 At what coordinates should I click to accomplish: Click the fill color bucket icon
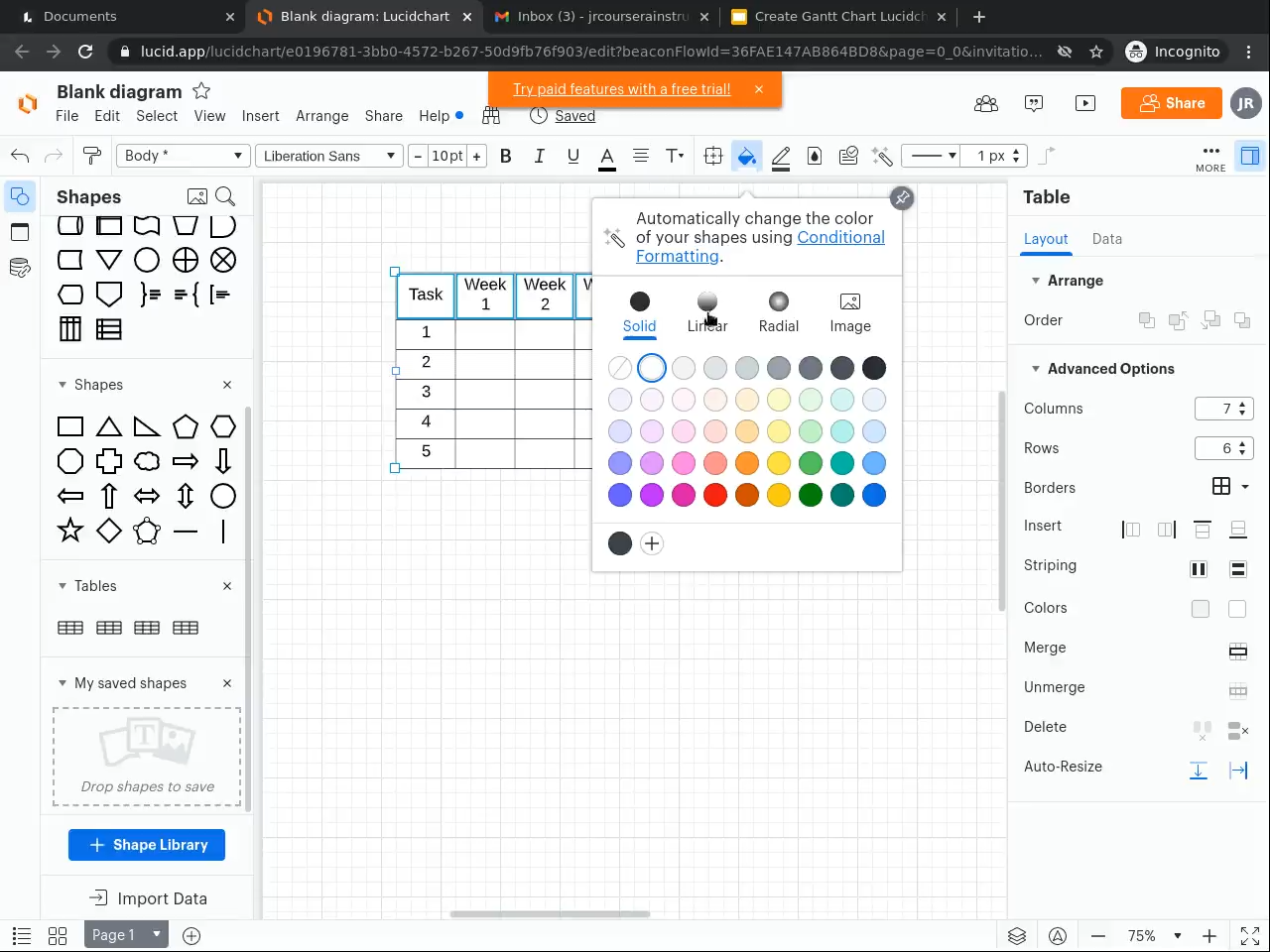[746, 156]
